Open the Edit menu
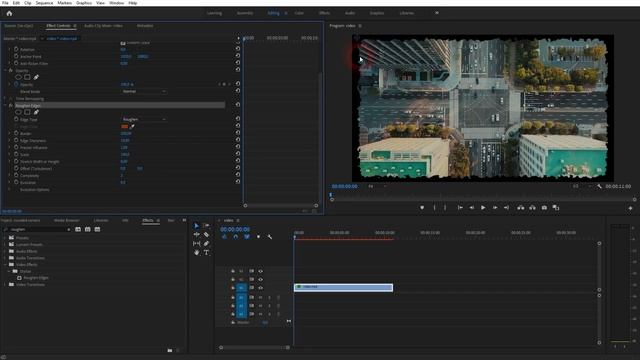Image resolution: width=640 pixels, height=360 pixels. (16, 3)
